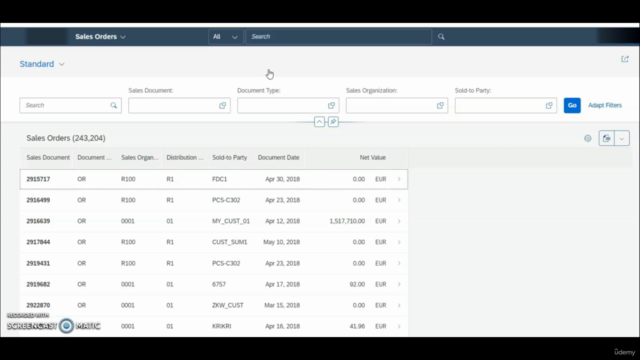This screenshot has height=360, width=640.
Task: Open value help for Sold-to Party filter
Action: 549,105
